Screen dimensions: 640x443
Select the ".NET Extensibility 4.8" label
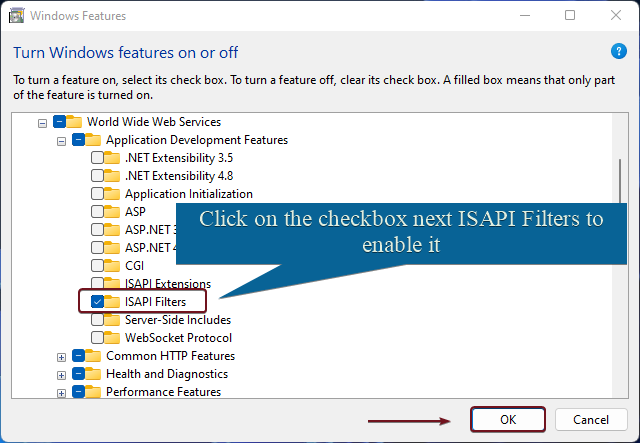point(179,176)
